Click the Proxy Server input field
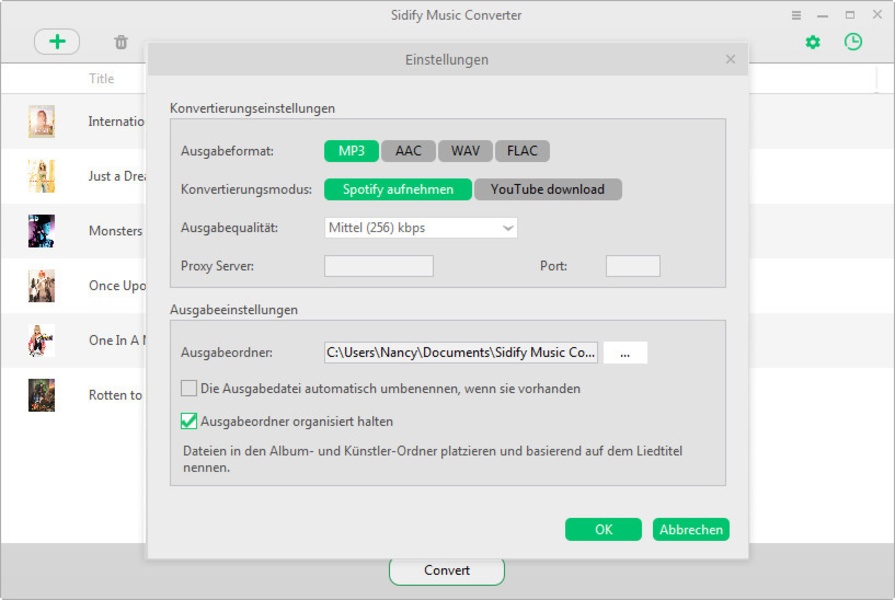This screenshot has width=895, height=600. pyautogui.click(x=379, y=266)
